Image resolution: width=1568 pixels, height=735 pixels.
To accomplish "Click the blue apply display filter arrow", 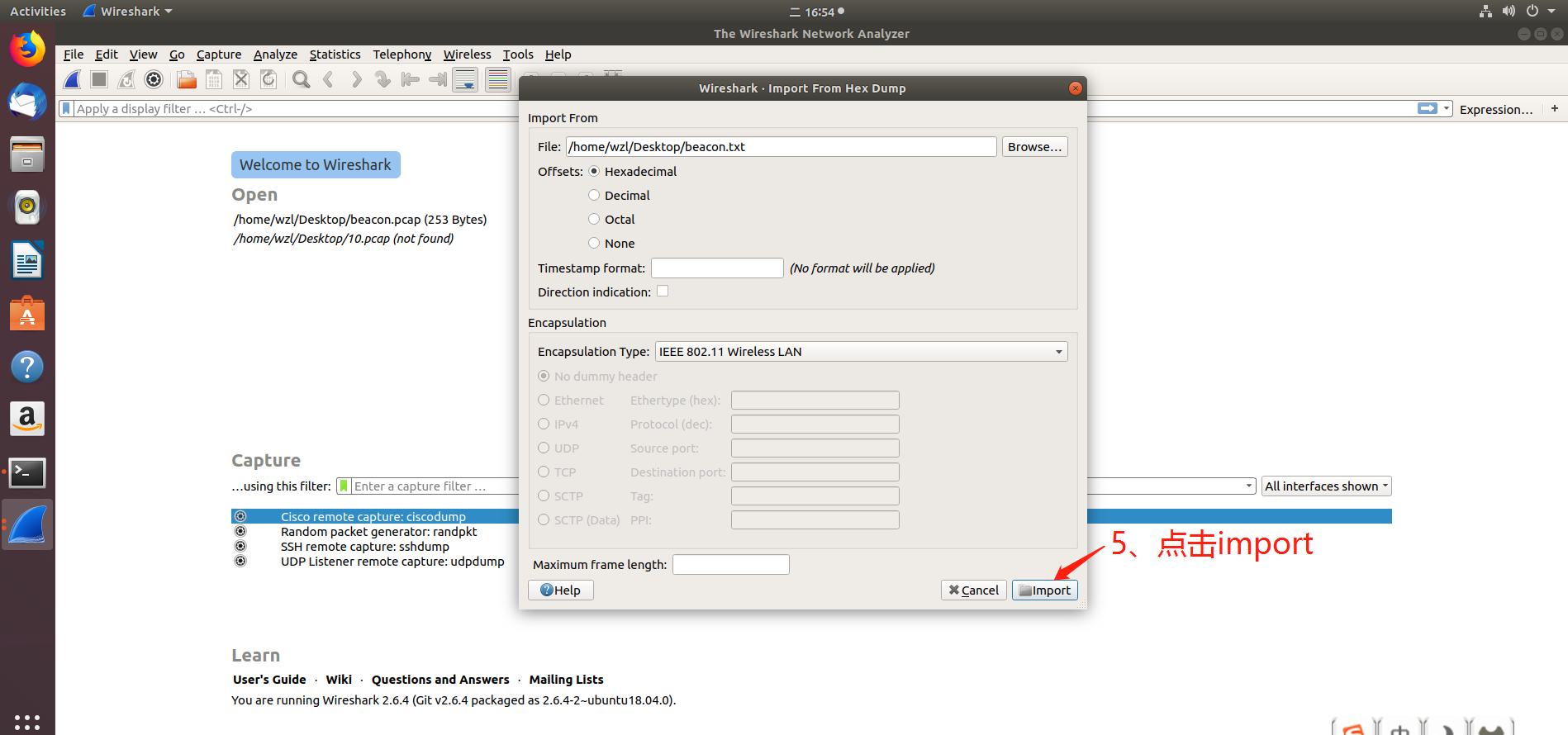I will [x=1428, y=108].
